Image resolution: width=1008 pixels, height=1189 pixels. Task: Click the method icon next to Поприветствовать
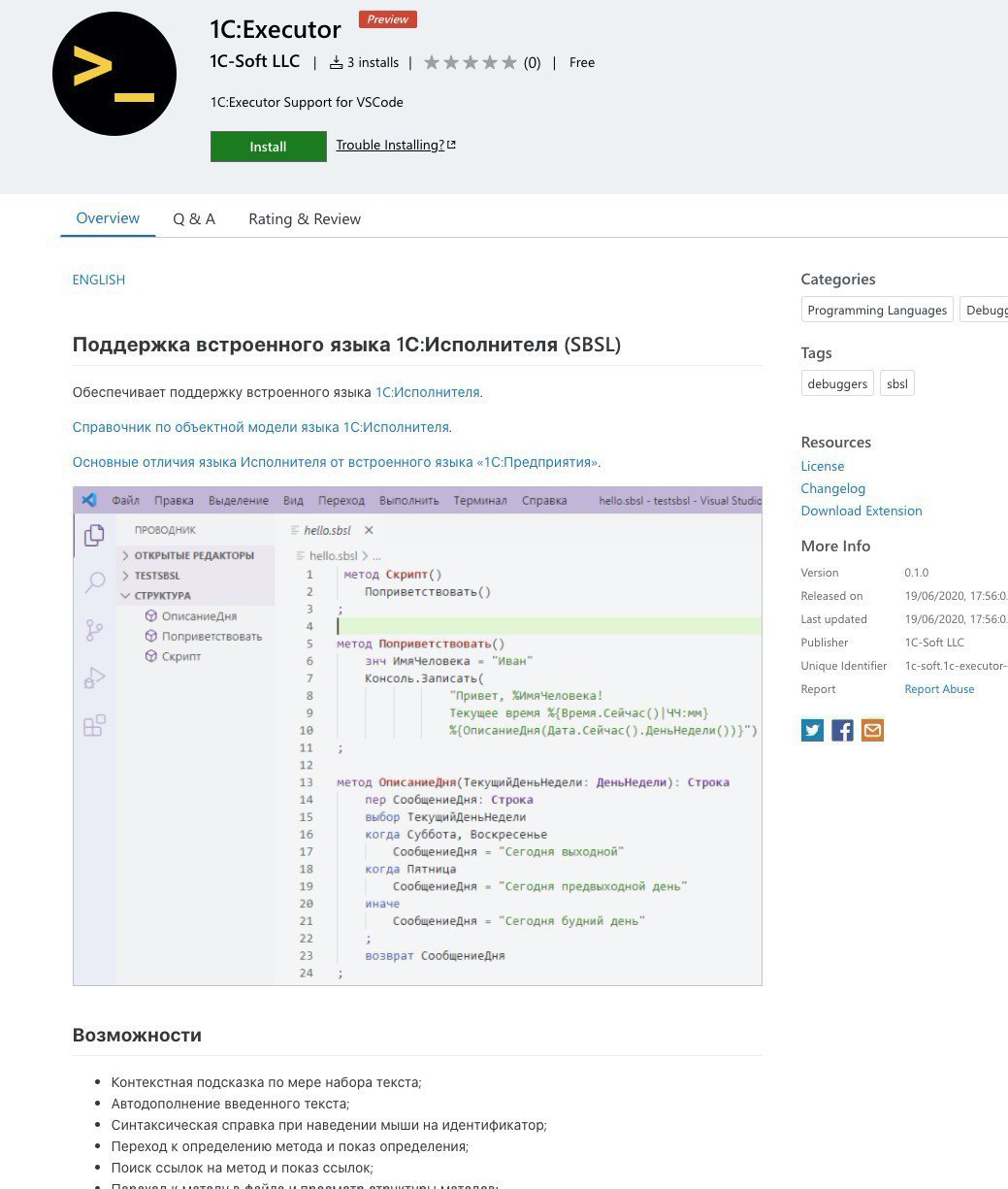click(150, 636)
